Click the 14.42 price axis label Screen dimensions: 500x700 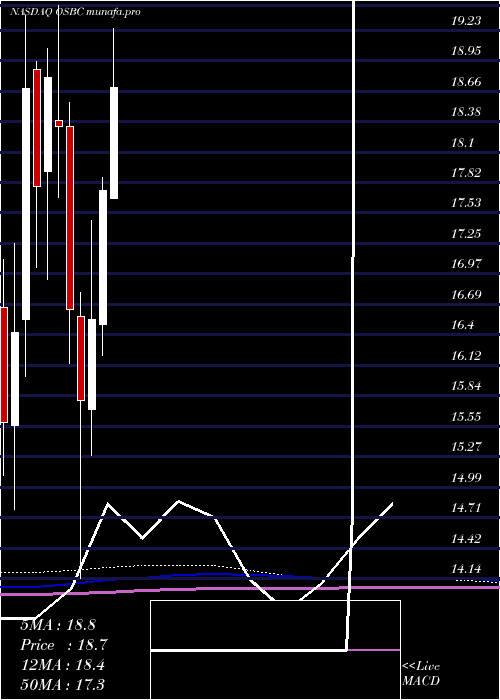point(466,539)
